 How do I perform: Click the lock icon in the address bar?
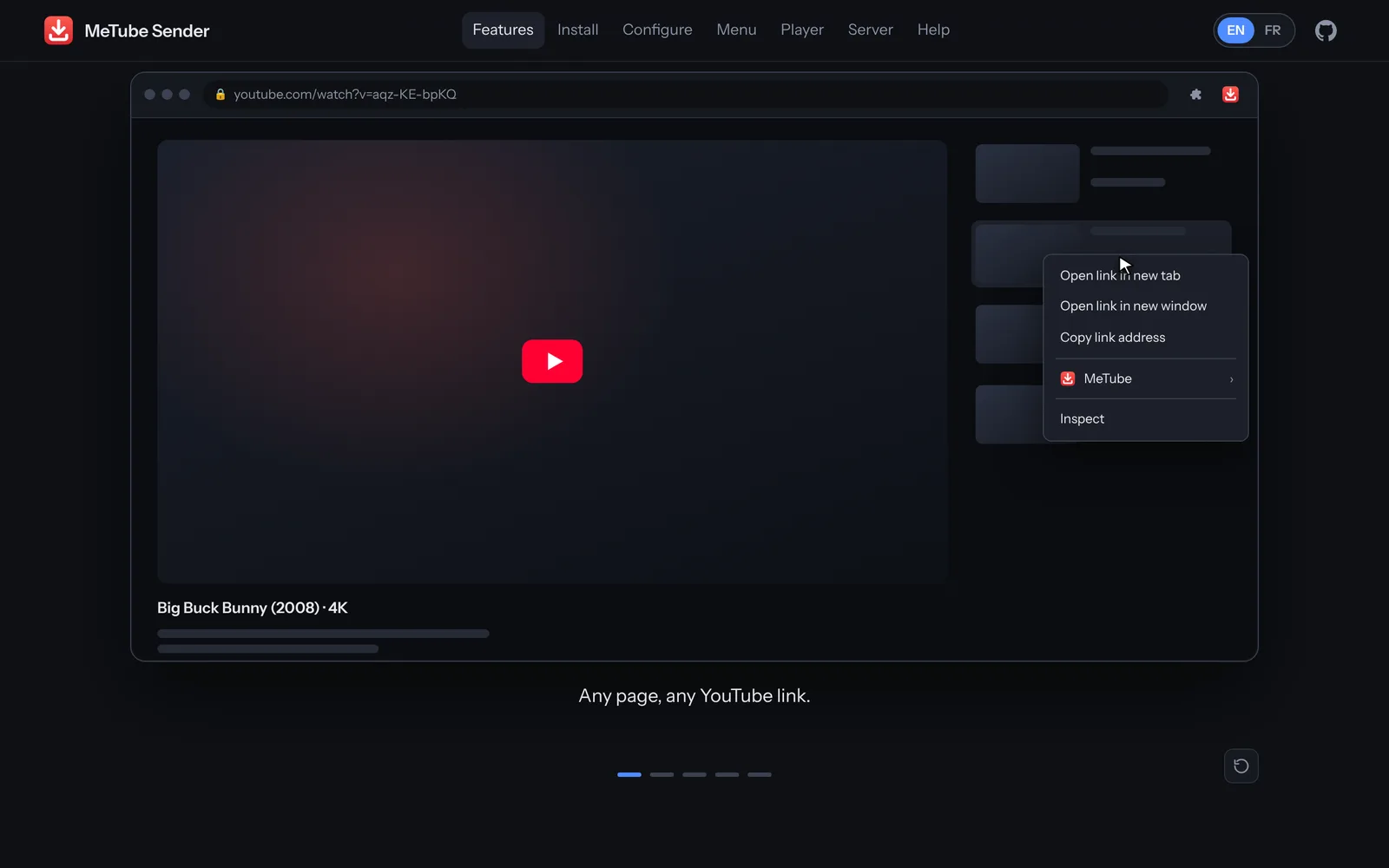(x=221, y=95)
